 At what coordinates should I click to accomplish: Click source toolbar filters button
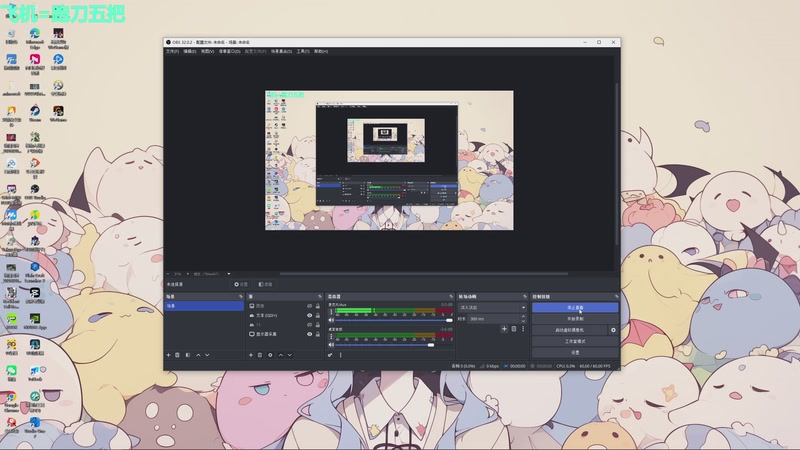coord(265,285)
